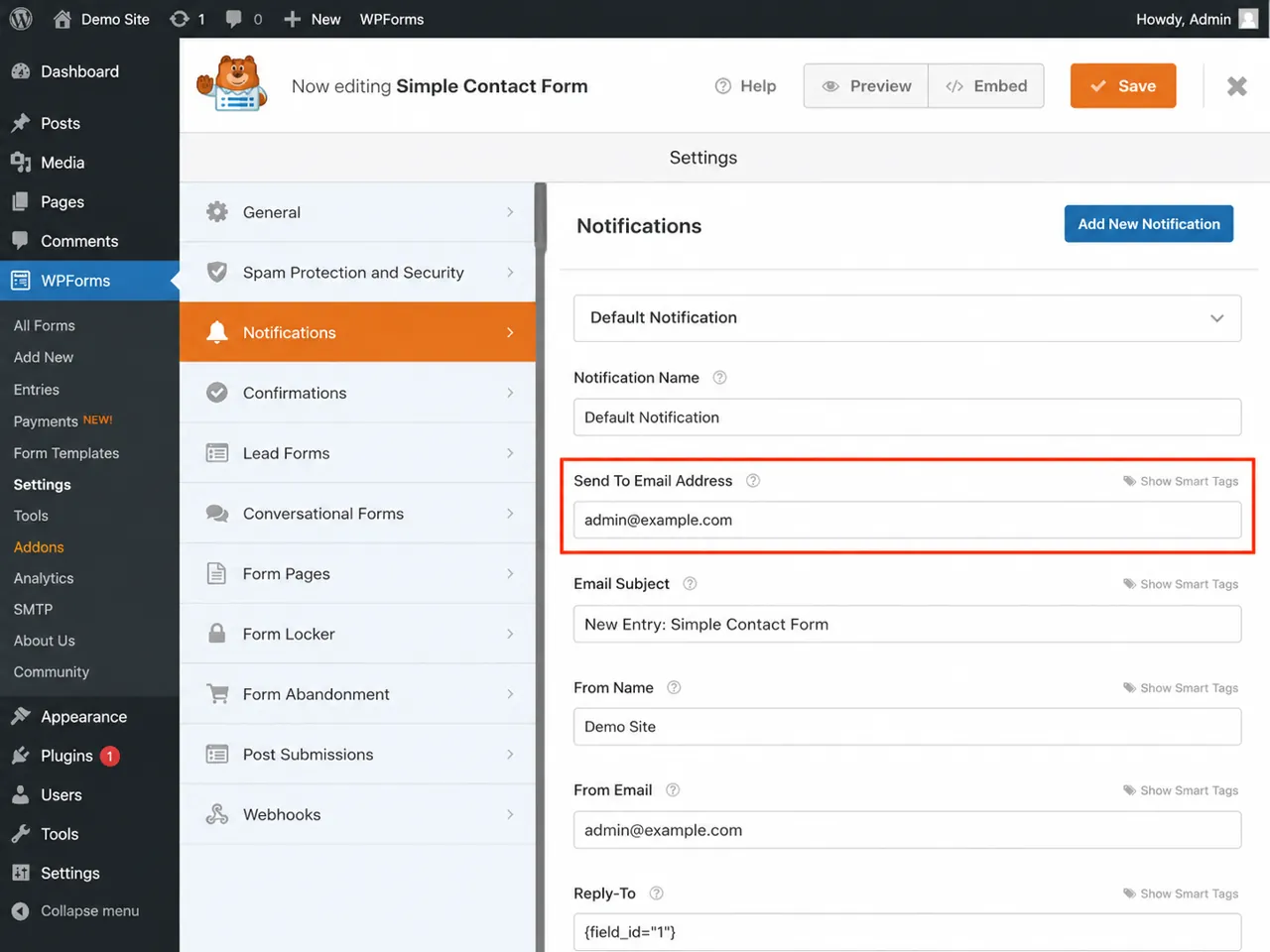Click settings panel vertical scrollbar
The width and height of the screenshot is (1270, 952).
541,218
